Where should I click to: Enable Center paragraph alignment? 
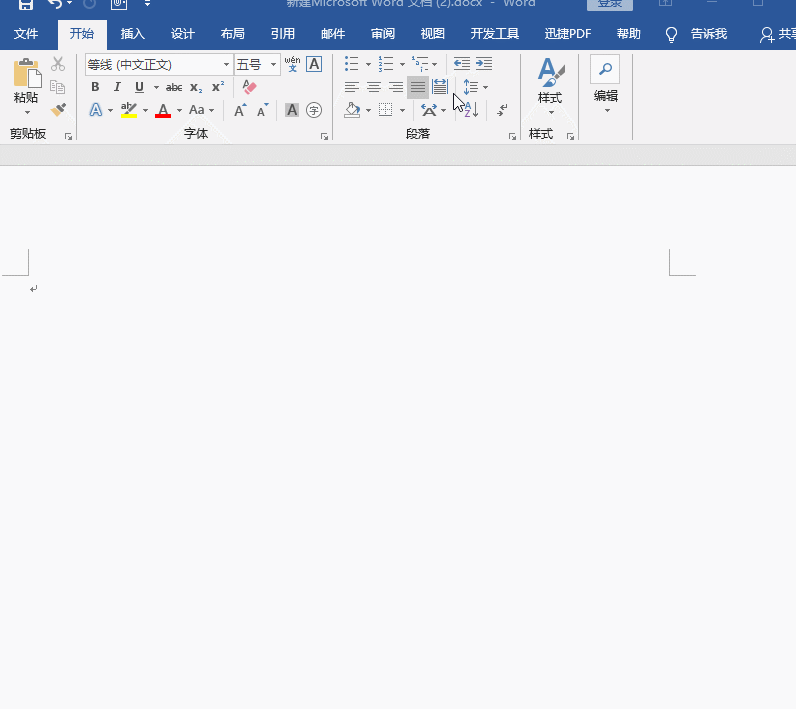(374, 87)
